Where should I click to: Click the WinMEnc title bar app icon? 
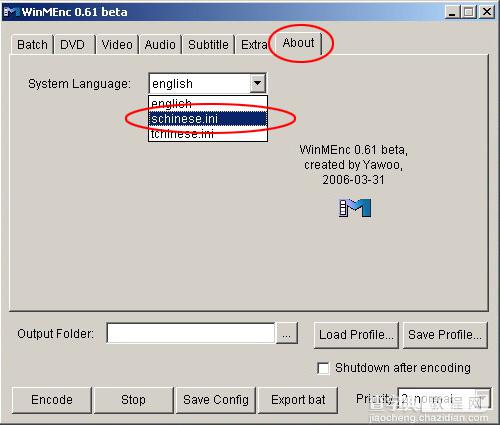tap(12, 12)
